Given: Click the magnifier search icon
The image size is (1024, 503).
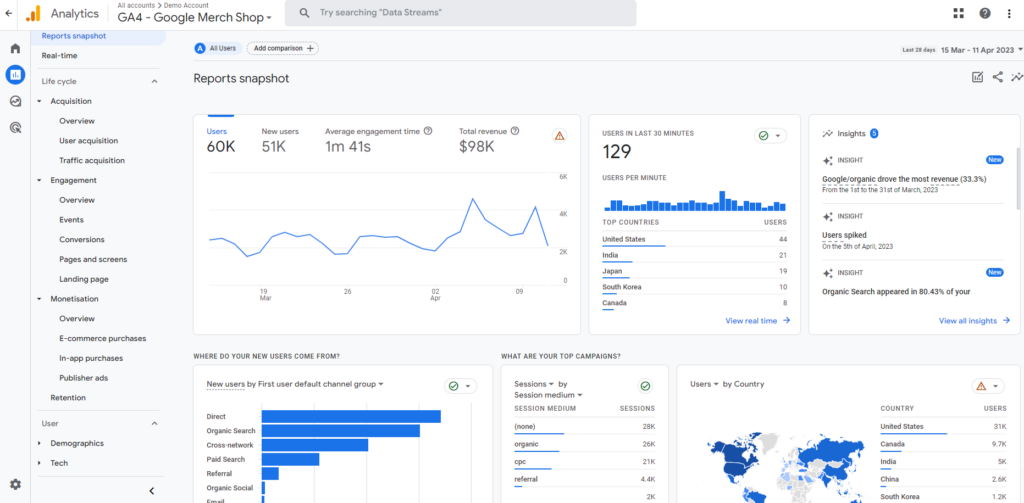Looking at the screenshot, I should [304, 13].
